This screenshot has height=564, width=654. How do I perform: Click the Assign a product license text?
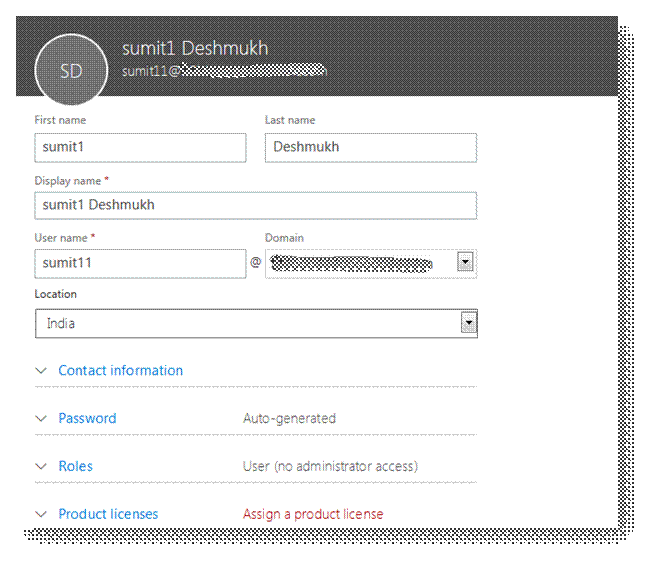click(313, 514)
